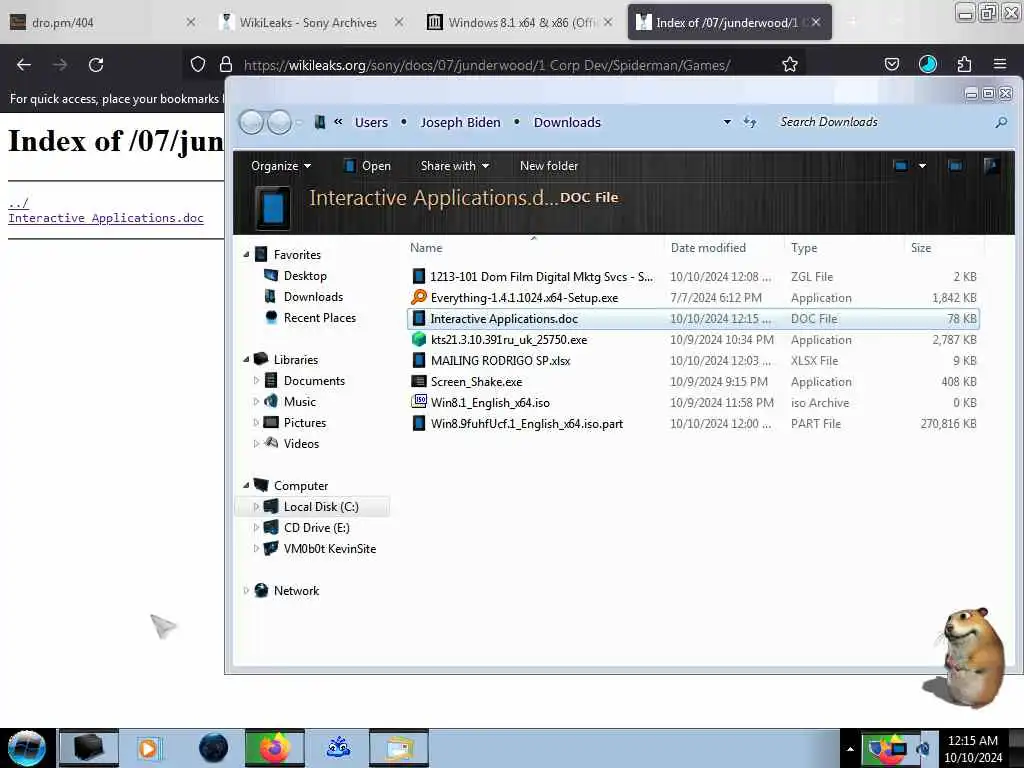Expand the Network tree node

coord(246,590)
